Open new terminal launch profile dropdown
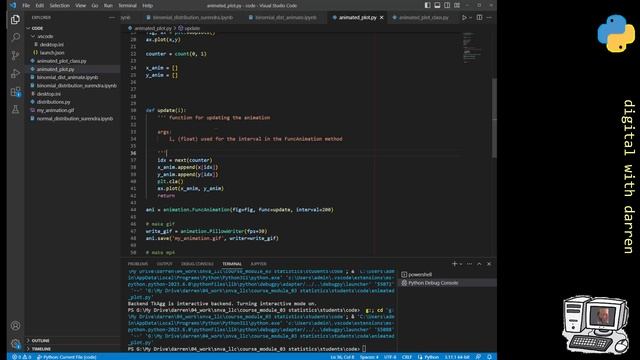Image resolution: width=640 pixels, height=360 pixels. pos(461,264)
